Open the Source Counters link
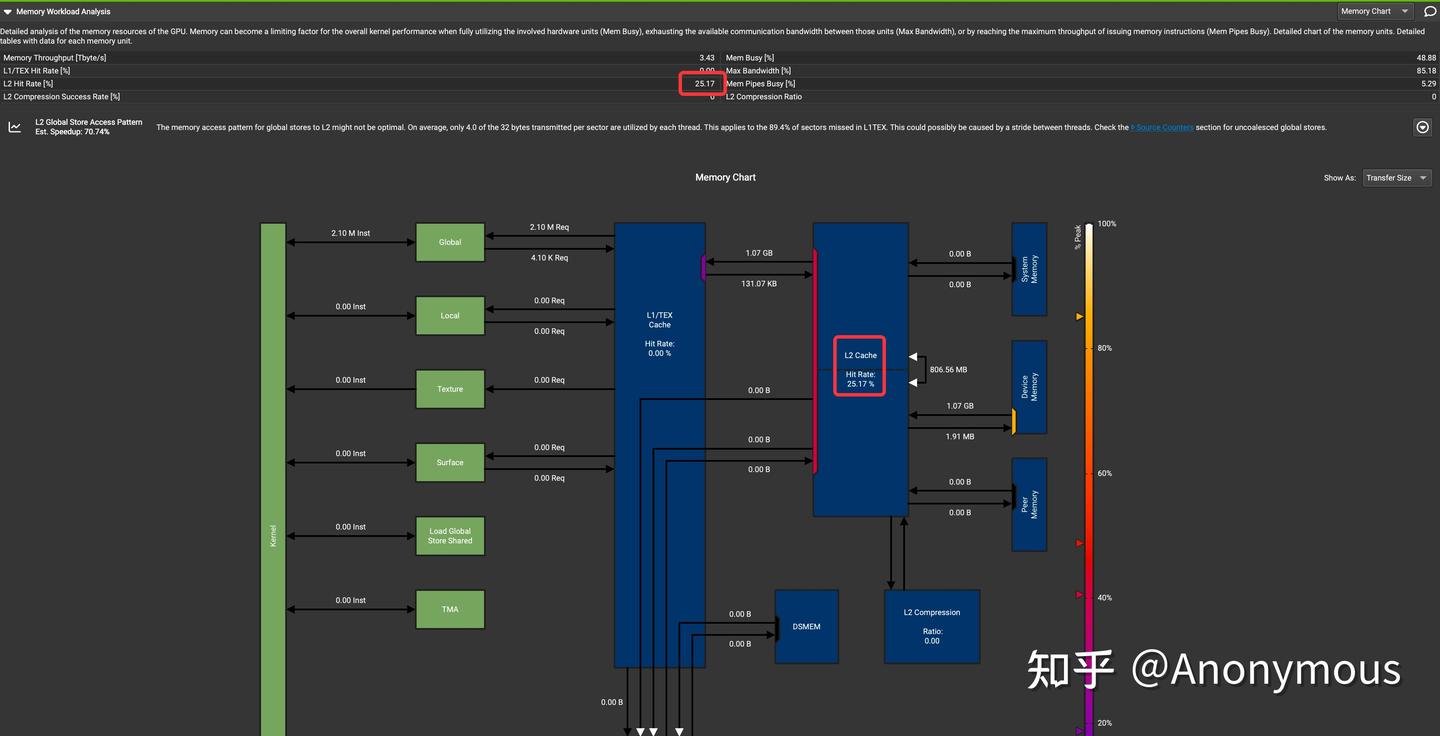This screenshot has width=1440, height=736. [x=1161, y=127]
